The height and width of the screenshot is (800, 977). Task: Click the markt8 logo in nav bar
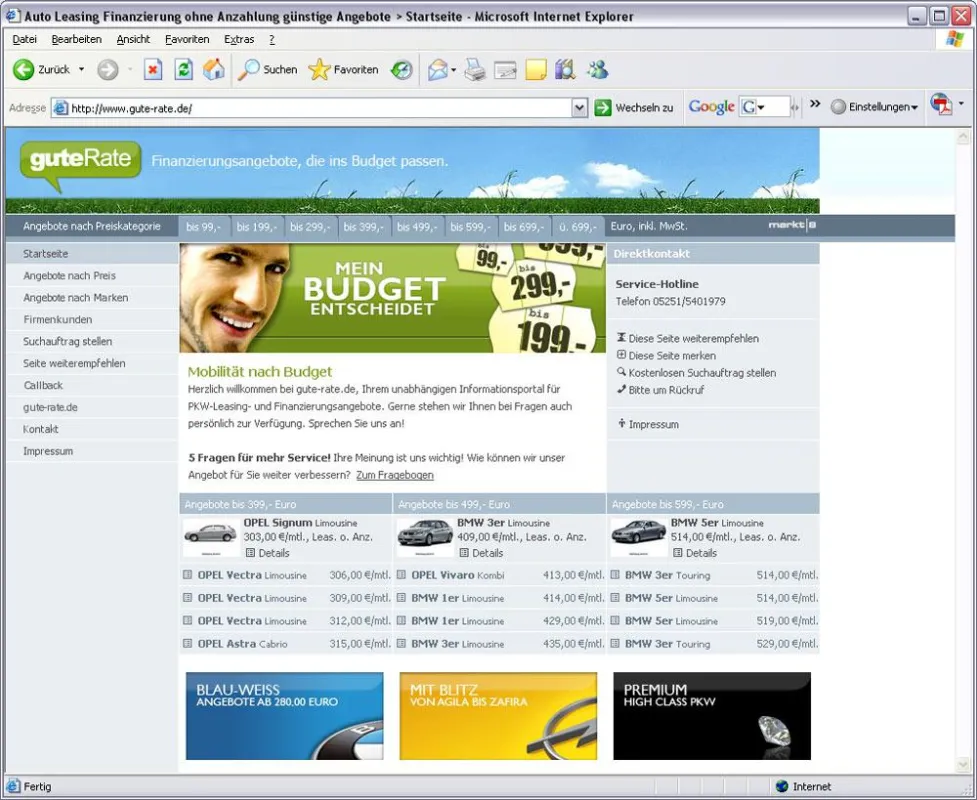click(x=792, y=225)
